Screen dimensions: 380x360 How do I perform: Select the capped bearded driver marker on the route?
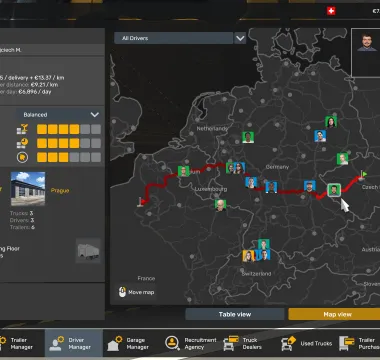(x=310, y=186)
